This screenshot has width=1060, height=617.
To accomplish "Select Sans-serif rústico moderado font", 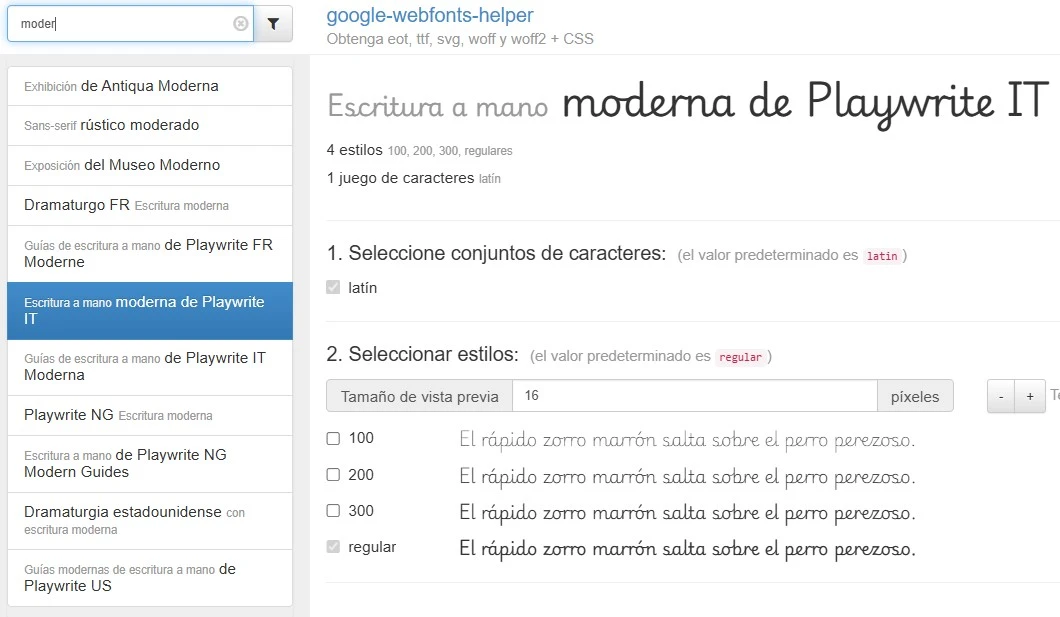I will 150,125.
